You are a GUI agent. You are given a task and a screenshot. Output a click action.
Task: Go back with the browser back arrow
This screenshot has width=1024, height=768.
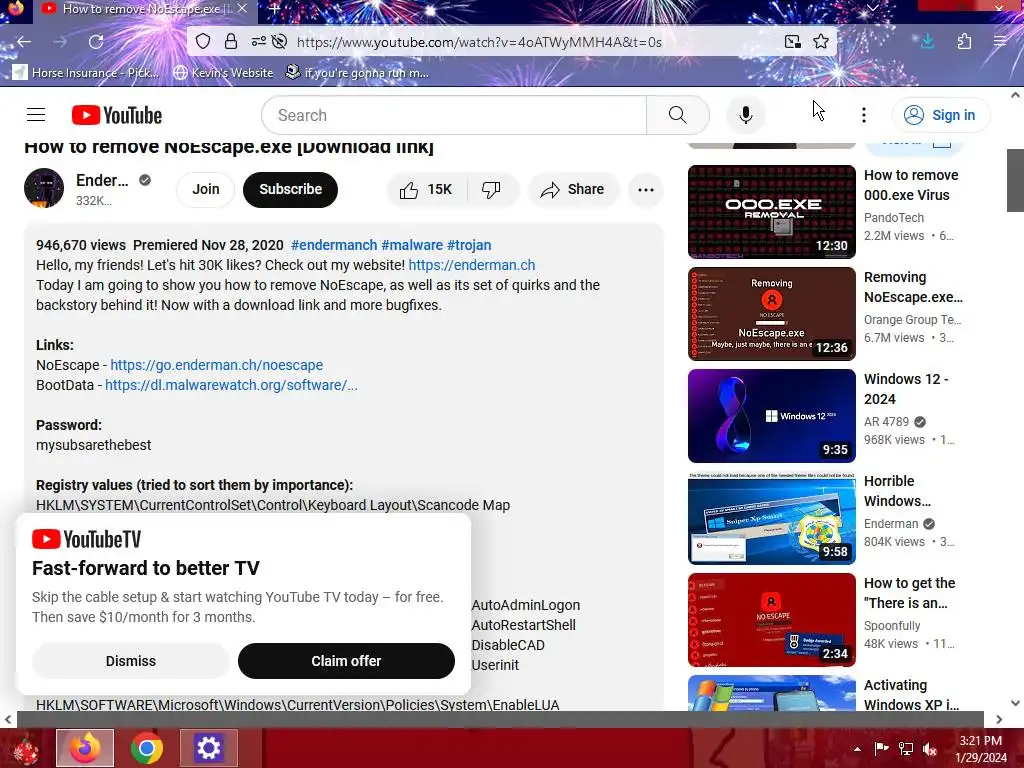[x=24, y=42]
